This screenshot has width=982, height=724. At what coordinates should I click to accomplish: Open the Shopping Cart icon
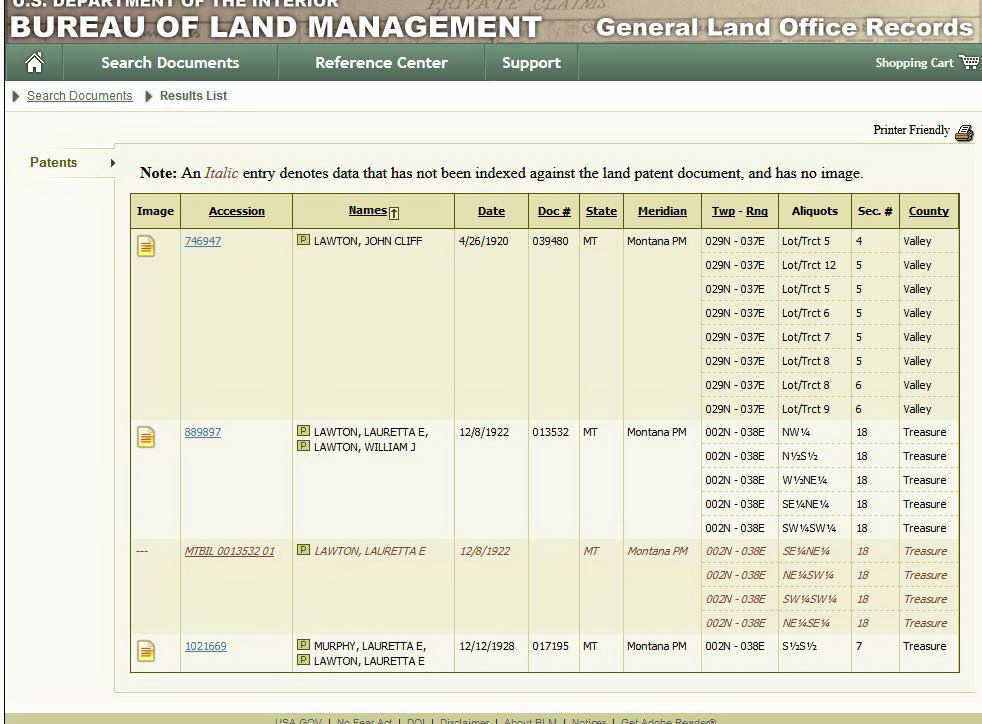(969, 62)
